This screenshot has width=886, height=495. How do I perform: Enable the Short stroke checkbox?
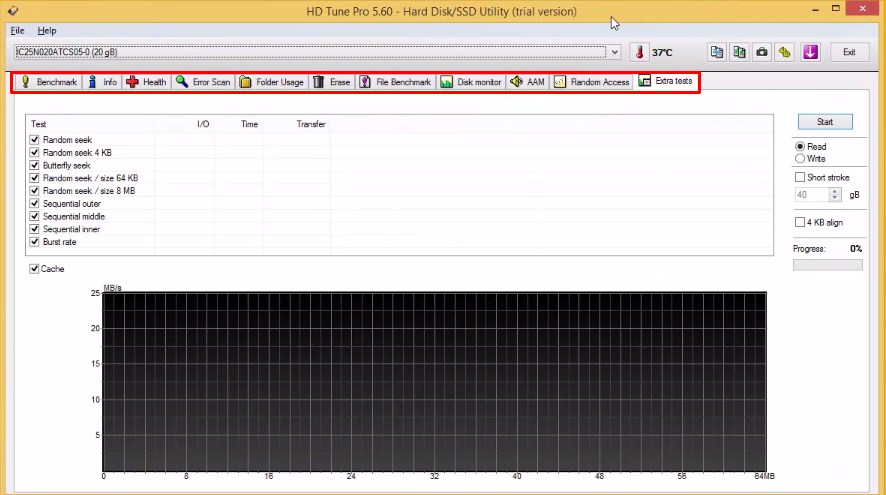click(800, 177)
